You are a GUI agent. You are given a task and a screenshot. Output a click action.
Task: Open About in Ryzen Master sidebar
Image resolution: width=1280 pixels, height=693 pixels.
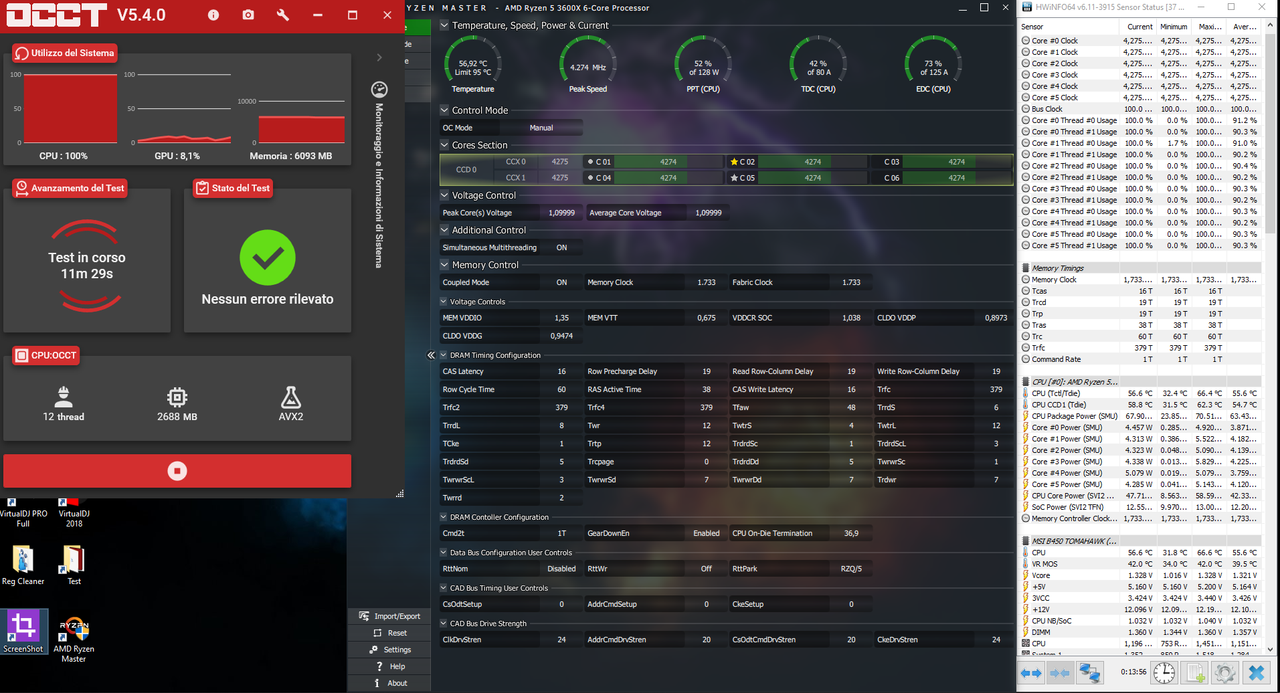pyautogui.click(x=388, y=683)
